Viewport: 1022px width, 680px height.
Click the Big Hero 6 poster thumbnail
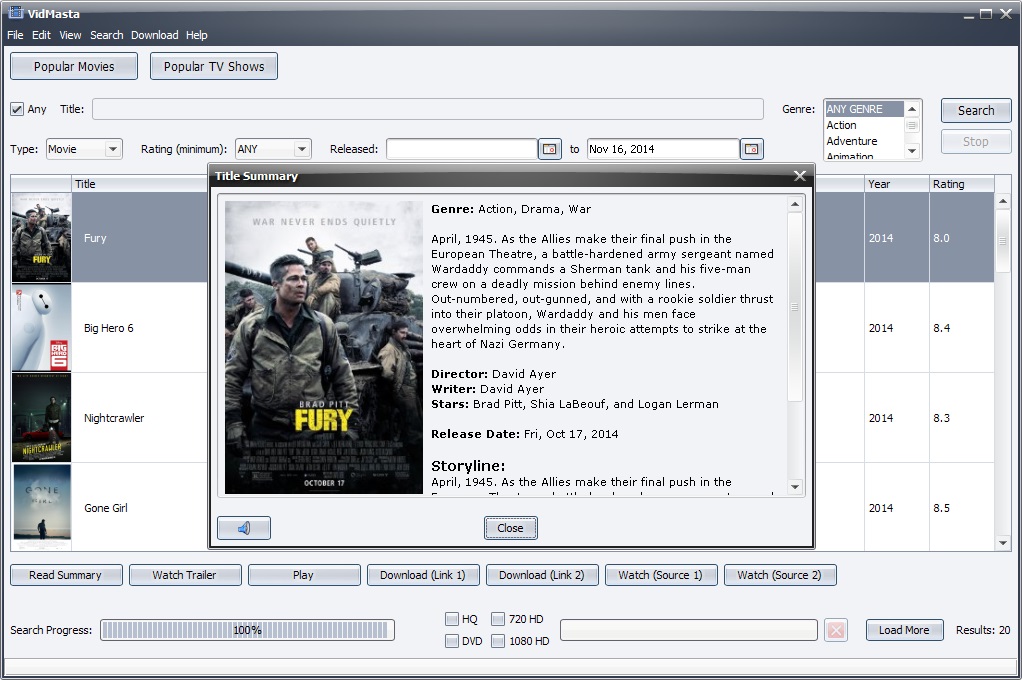pyautogui.click(x=41, y=328)
